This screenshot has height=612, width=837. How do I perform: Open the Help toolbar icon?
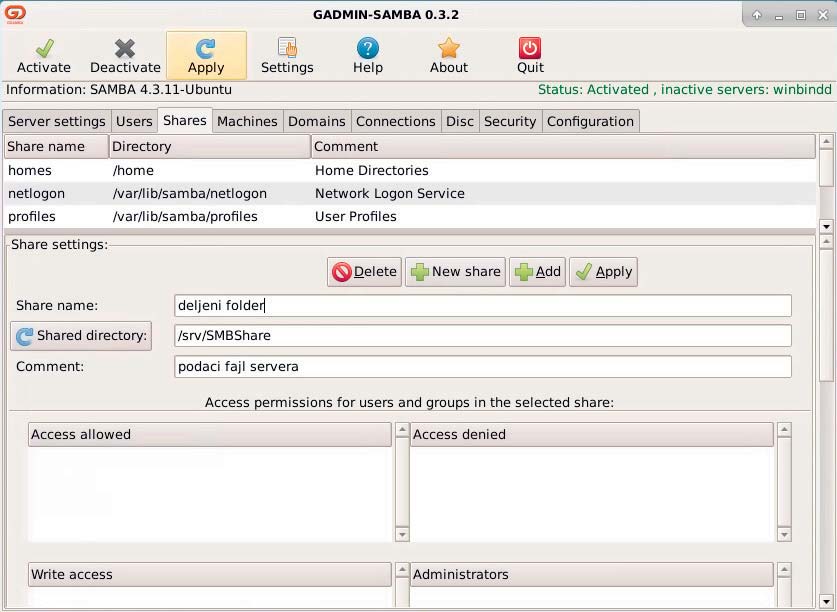(x=368, y=49)
